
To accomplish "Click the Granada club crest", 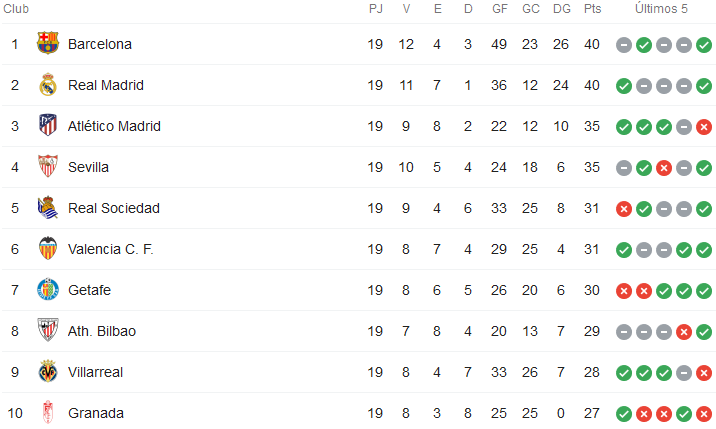I will point(48,413).
